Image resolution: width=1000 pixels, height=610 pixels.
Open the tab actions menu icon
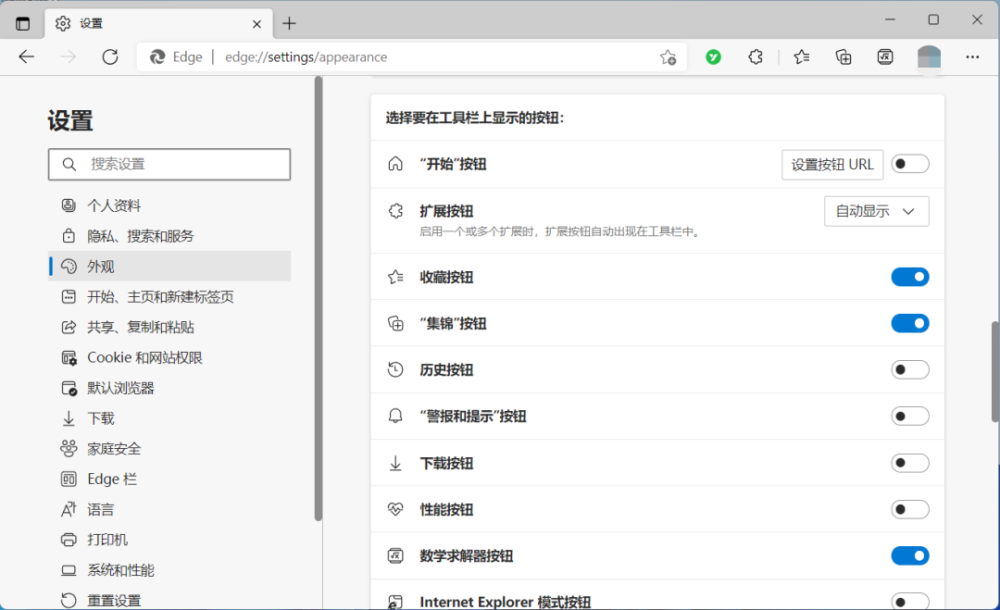pos(23,24)
